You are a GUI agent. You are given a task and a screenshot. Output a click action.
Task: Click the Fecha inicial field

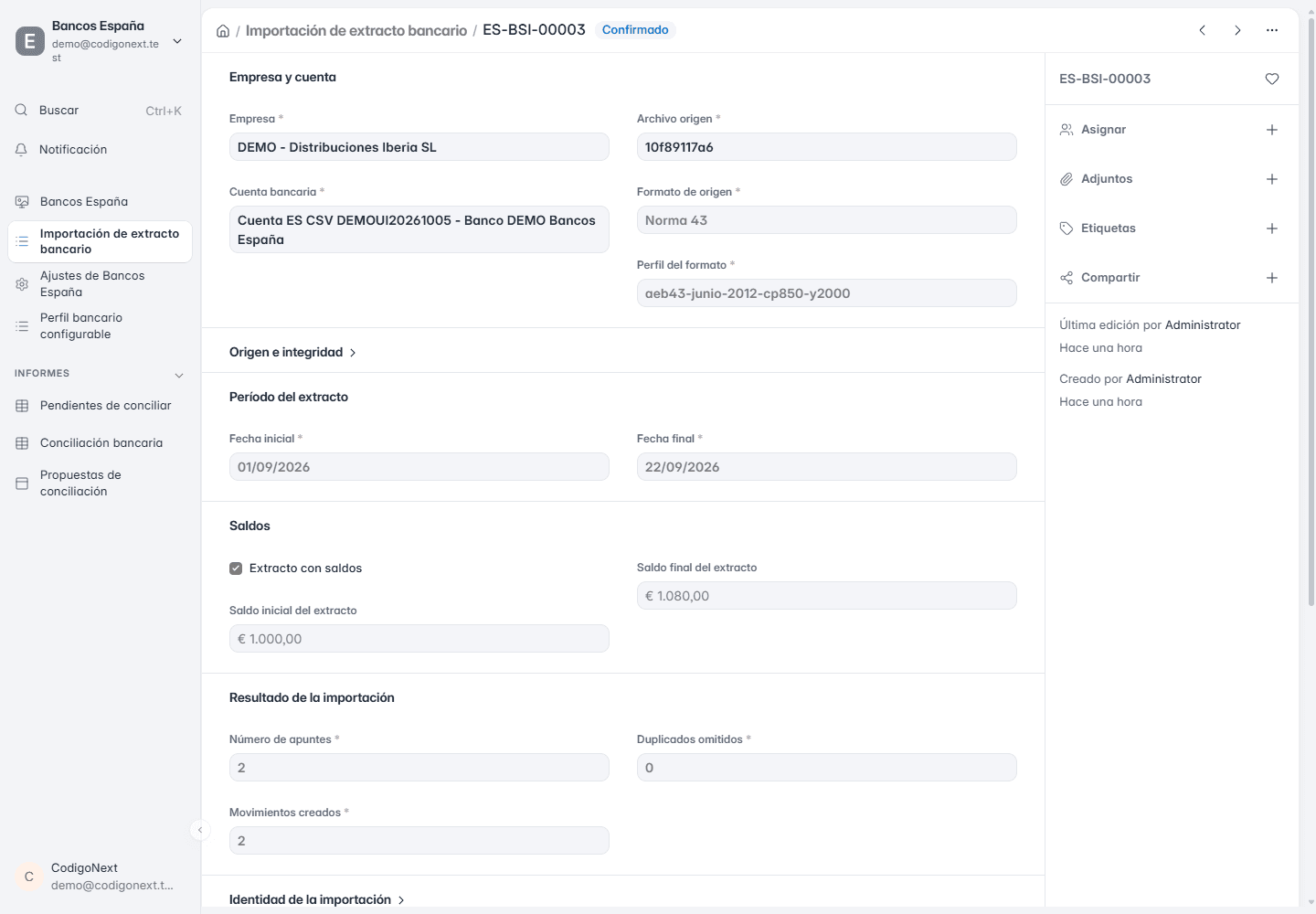tap(419, 467)
